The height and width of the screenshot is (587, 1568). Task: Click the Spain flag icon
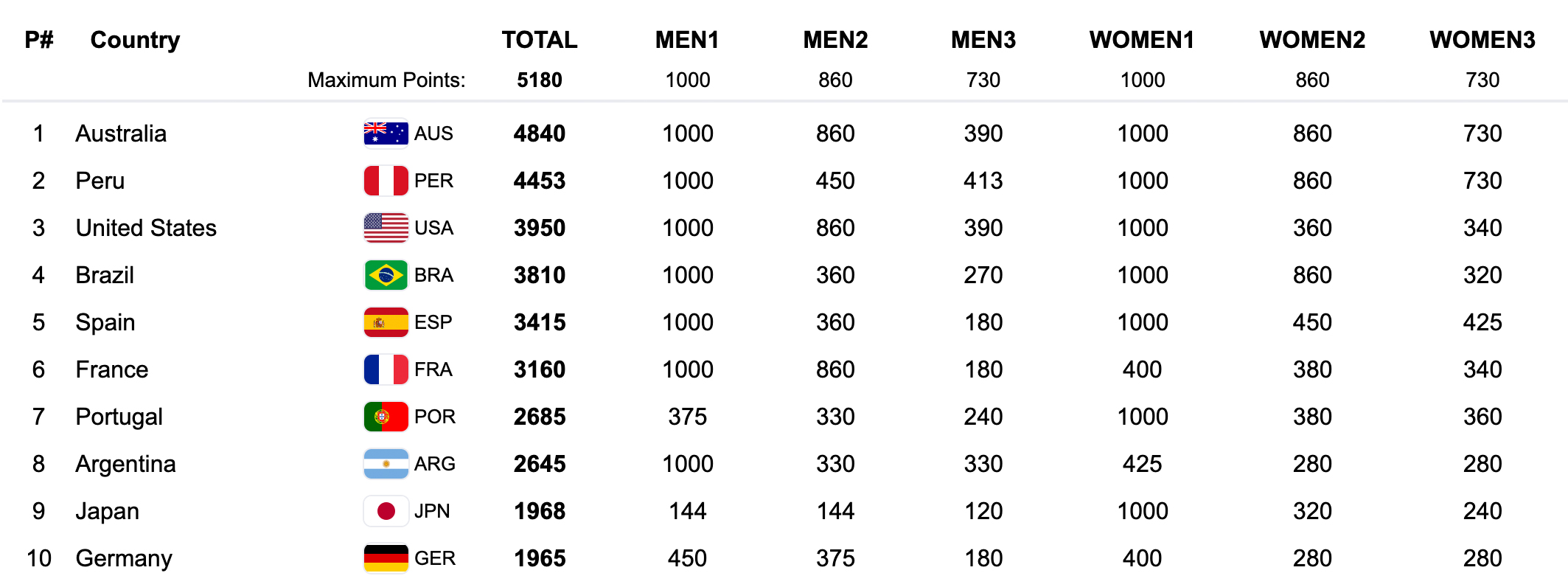pos(386,322)
